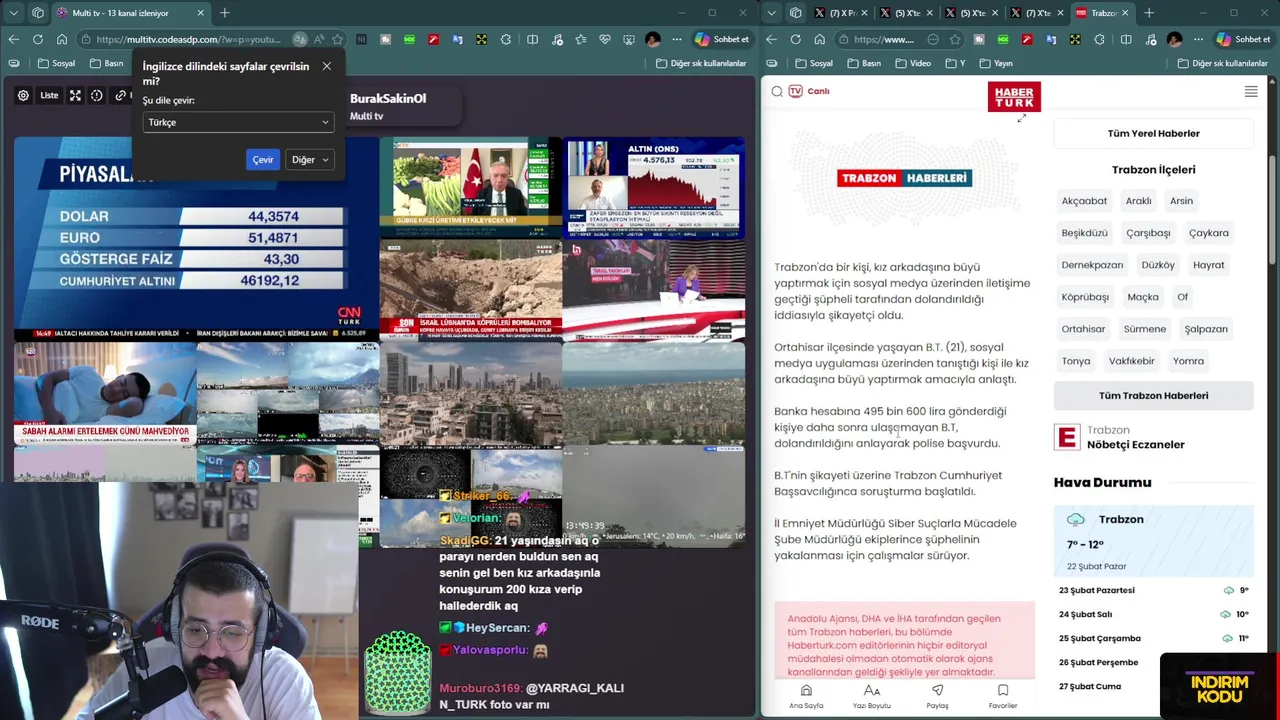
Task: Open Habertürk hamburger menu
Action: click(x=1251, y=91)
